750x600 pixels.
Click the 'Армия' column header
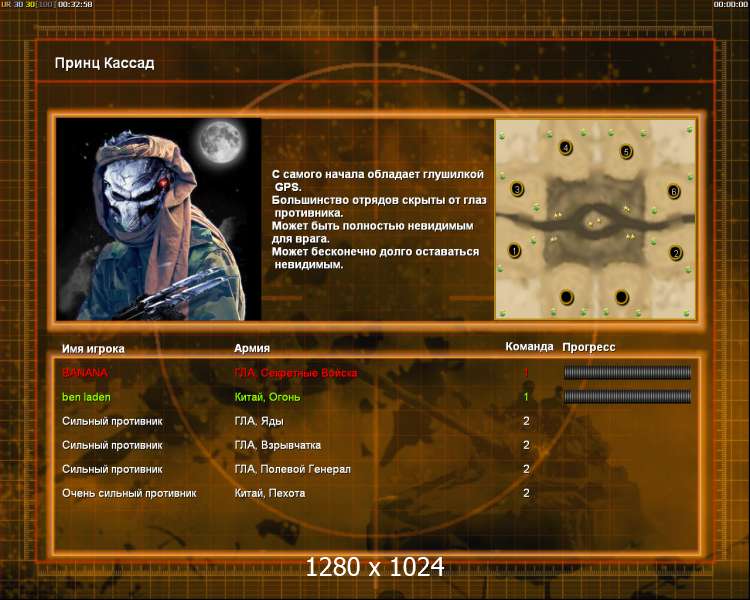[x=252, y=348]
